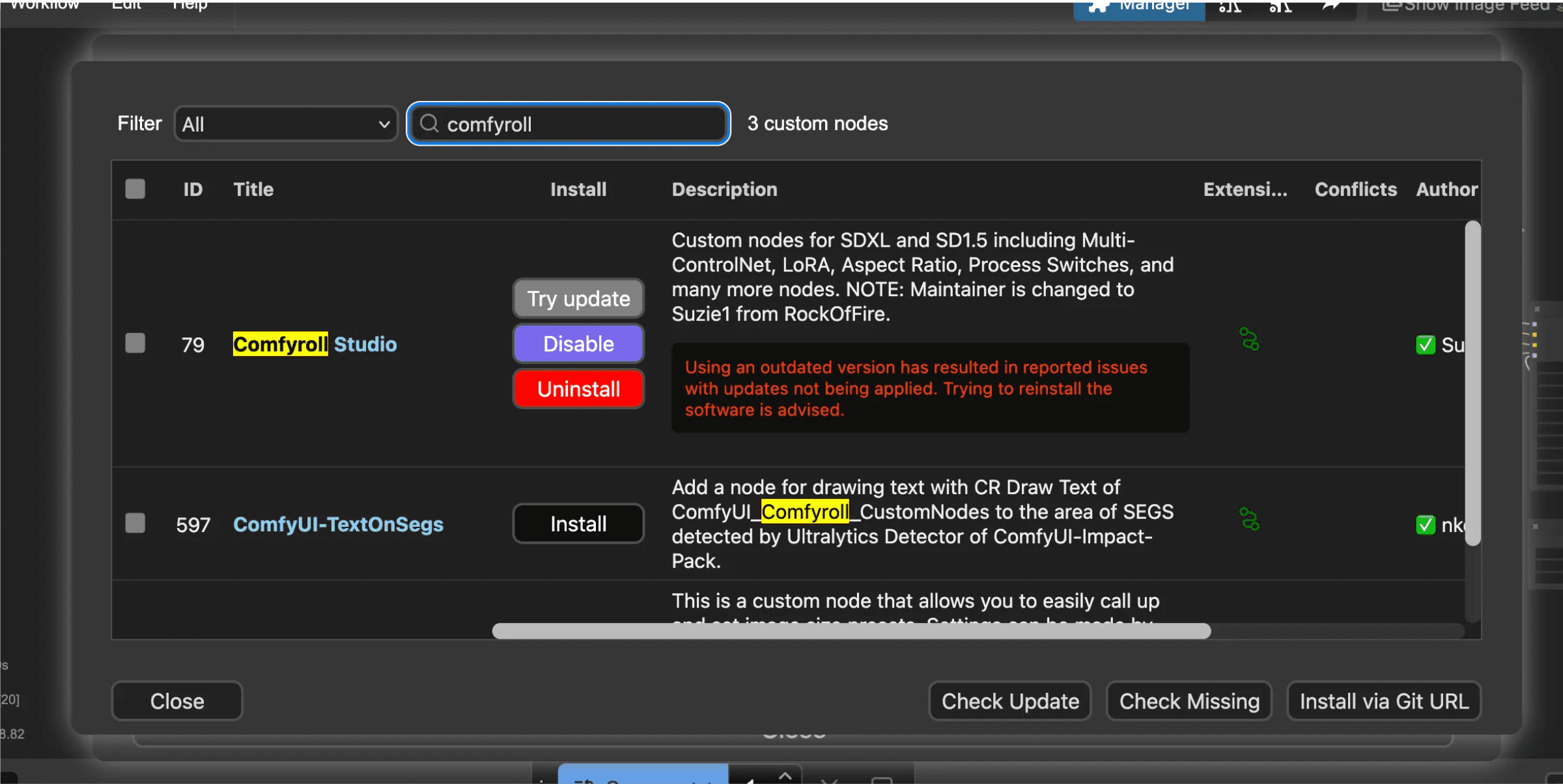Open the Comfyroll Studio title link

pos(315,344)
